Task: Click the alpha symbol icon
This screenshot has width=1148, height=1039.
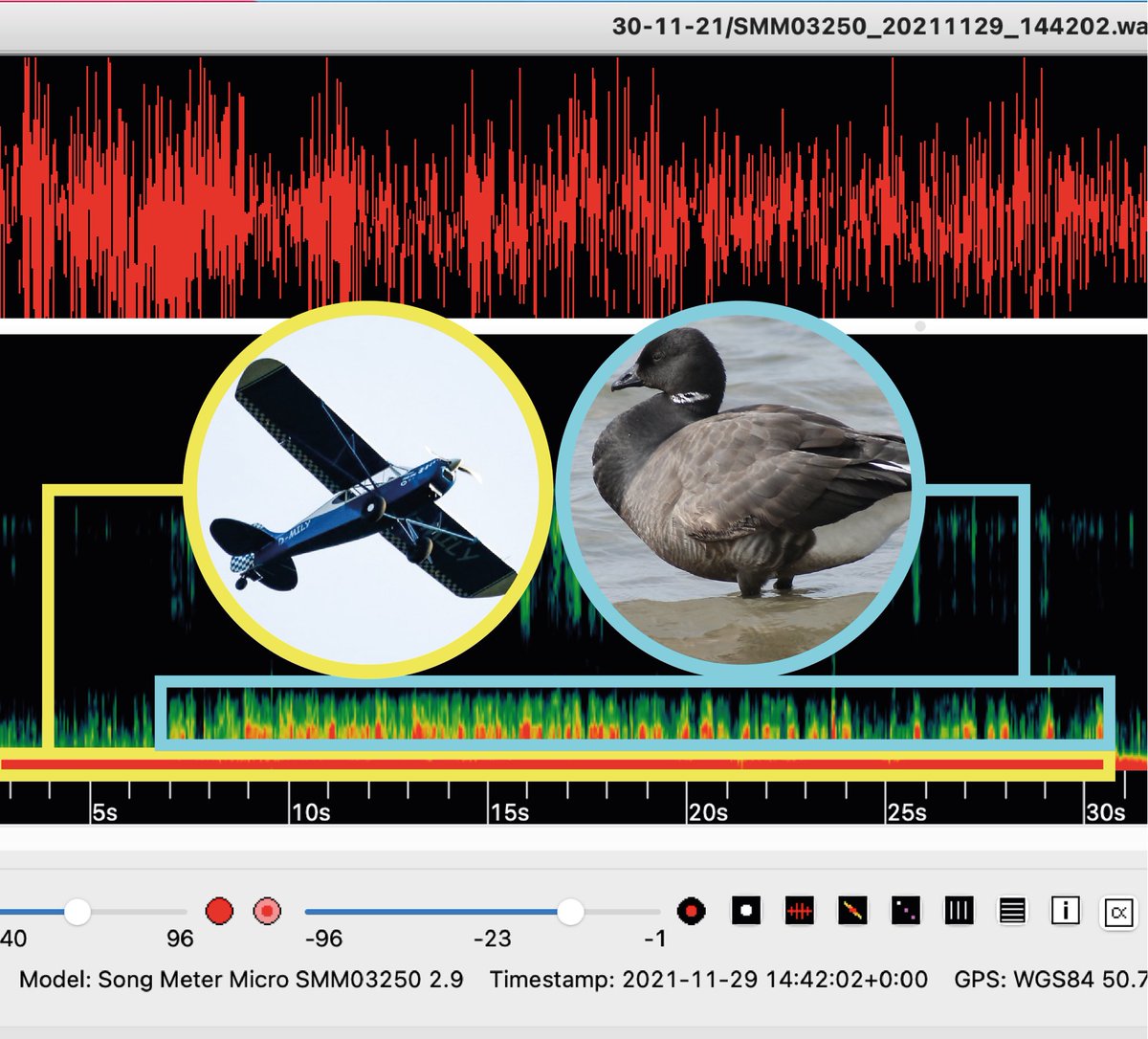Action: 1117,912
